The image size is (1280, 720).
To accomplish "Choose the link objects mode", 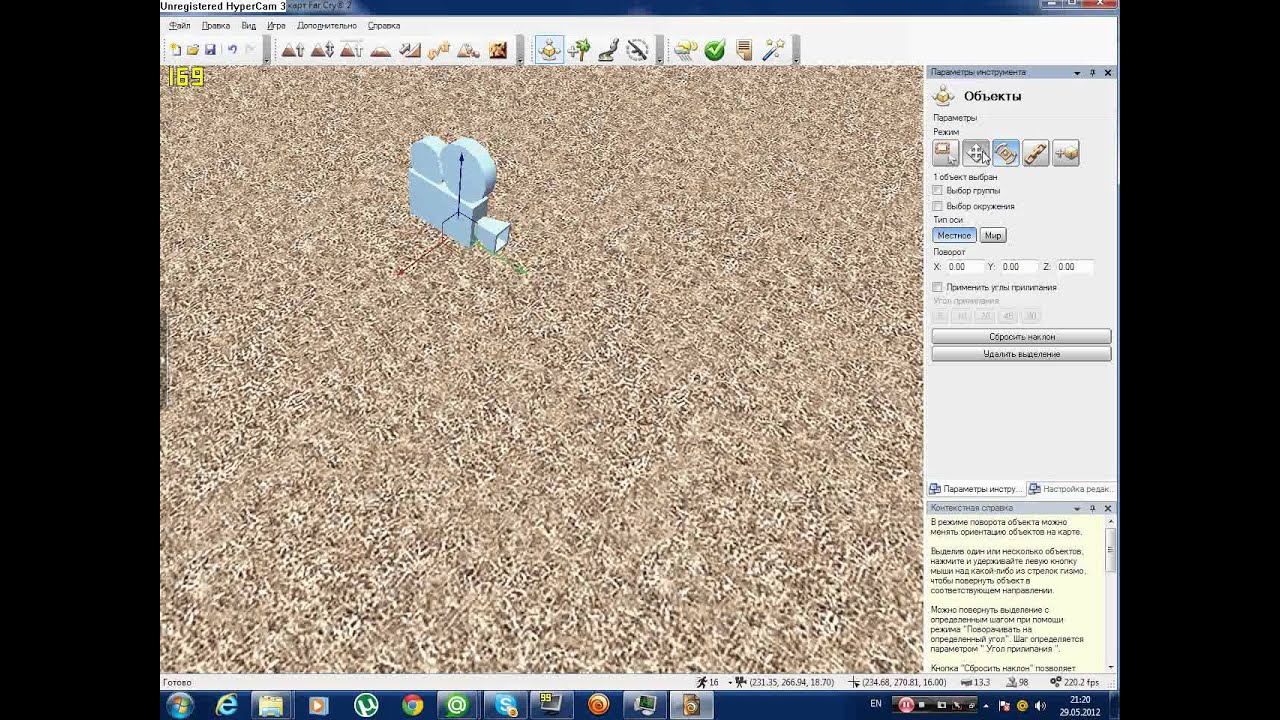I will click(1036, 153).
